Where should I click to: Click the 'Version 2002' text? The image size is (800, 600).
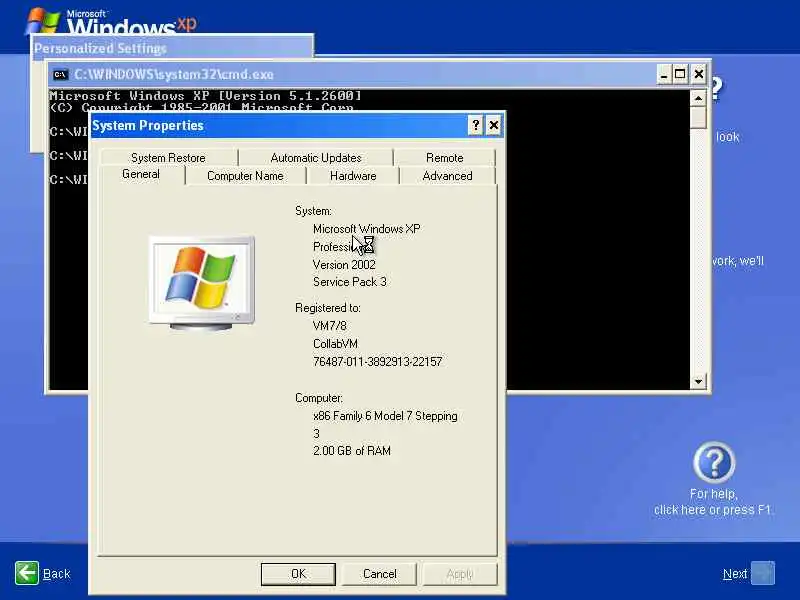coord(344,264)
